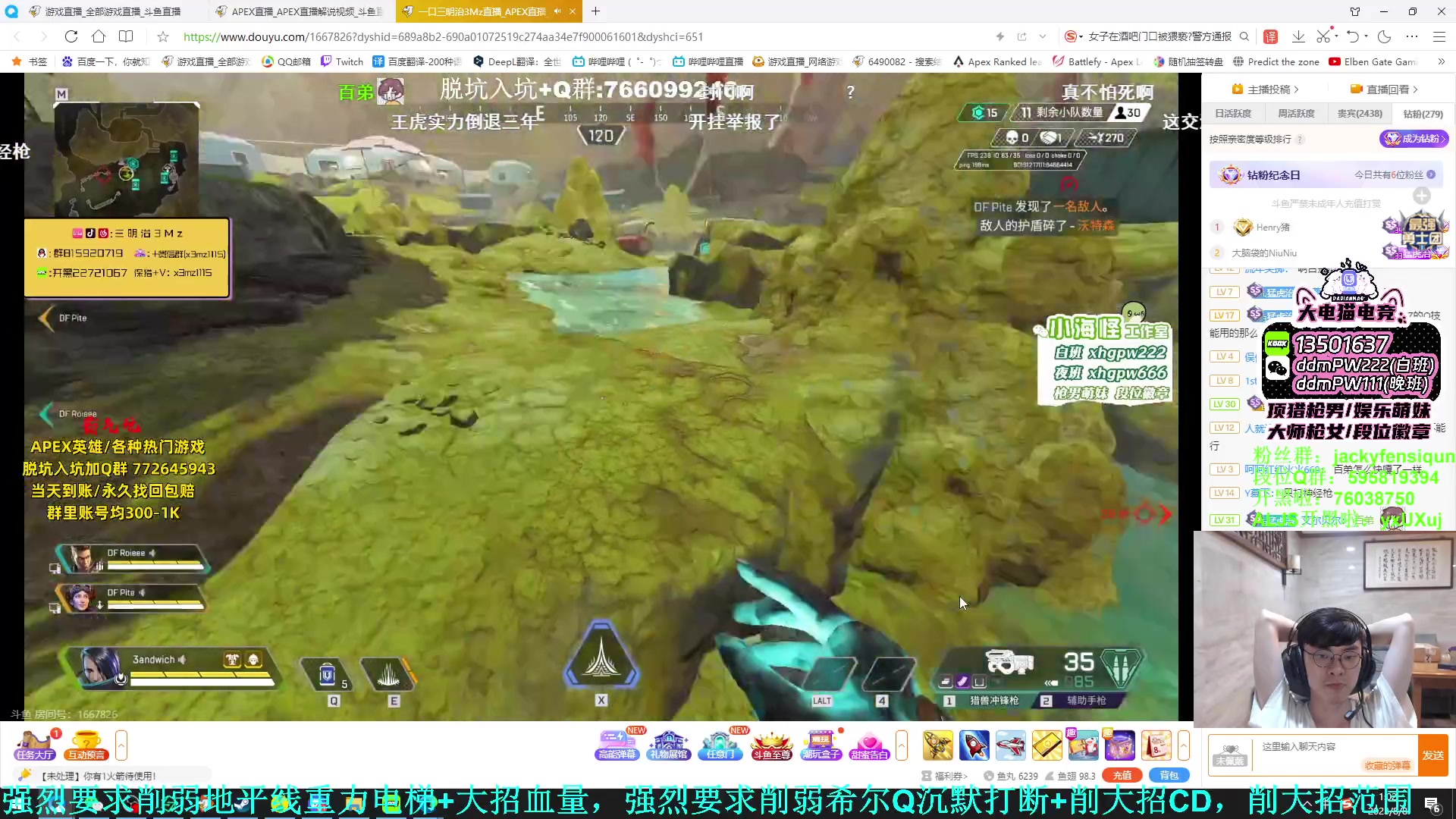1456x819 pixels.
Task: Select the rocket gift icon
Action: click(x=974, y=745)
